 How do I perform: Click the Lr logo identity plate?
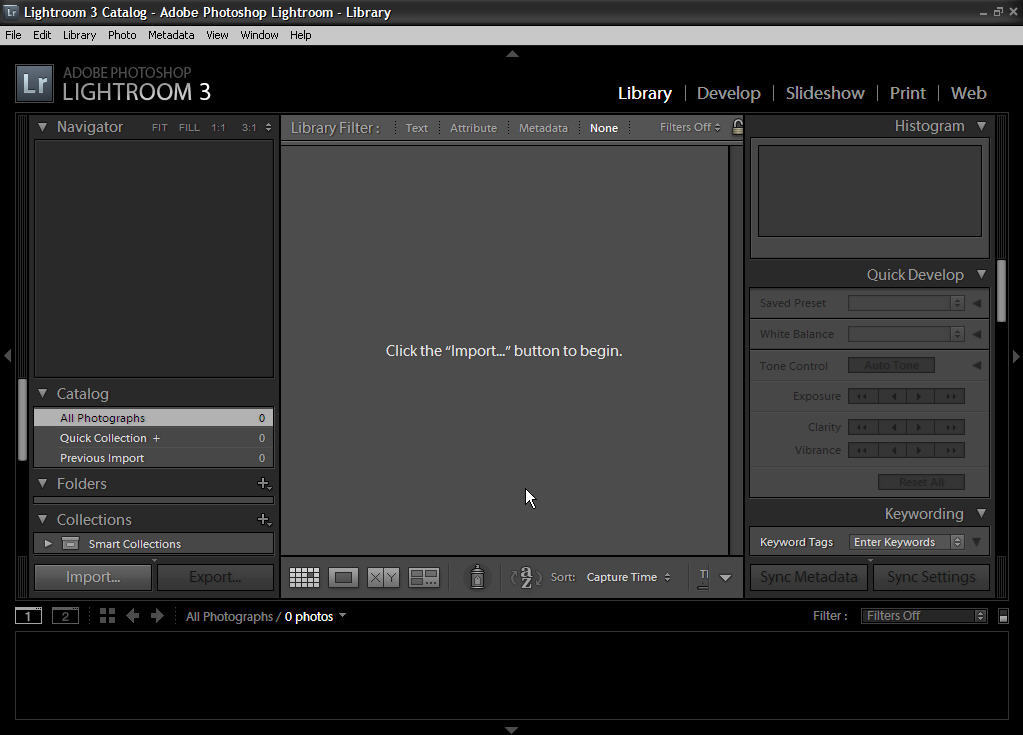34,83
